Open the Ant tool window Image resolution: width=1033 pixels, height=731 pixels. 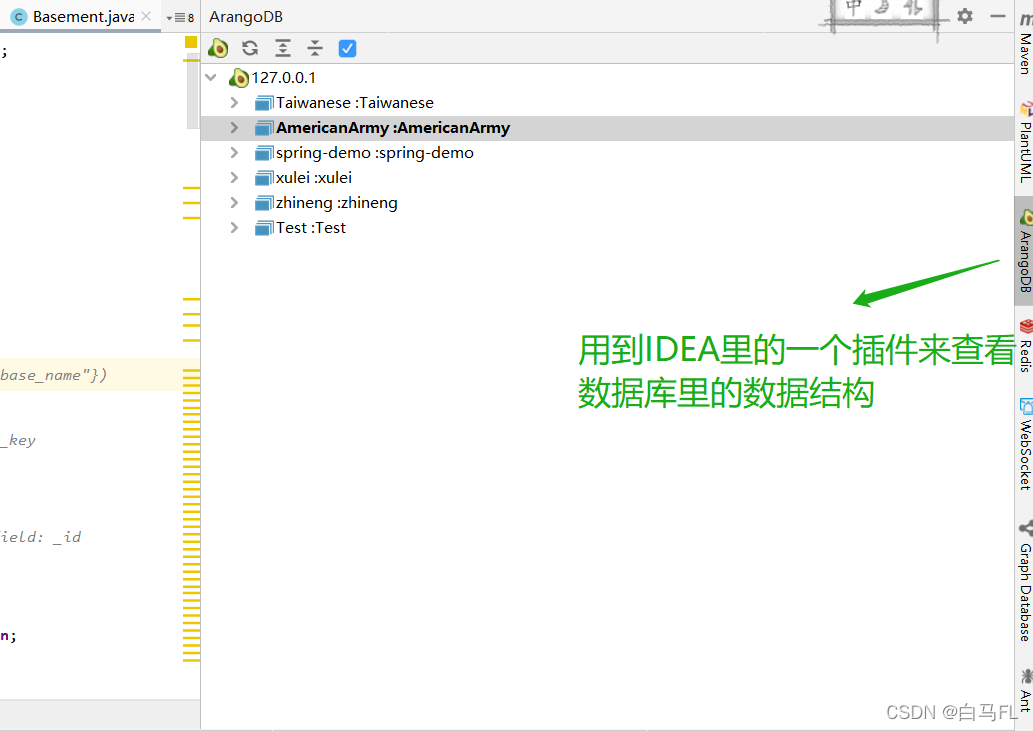[1024, 690]
